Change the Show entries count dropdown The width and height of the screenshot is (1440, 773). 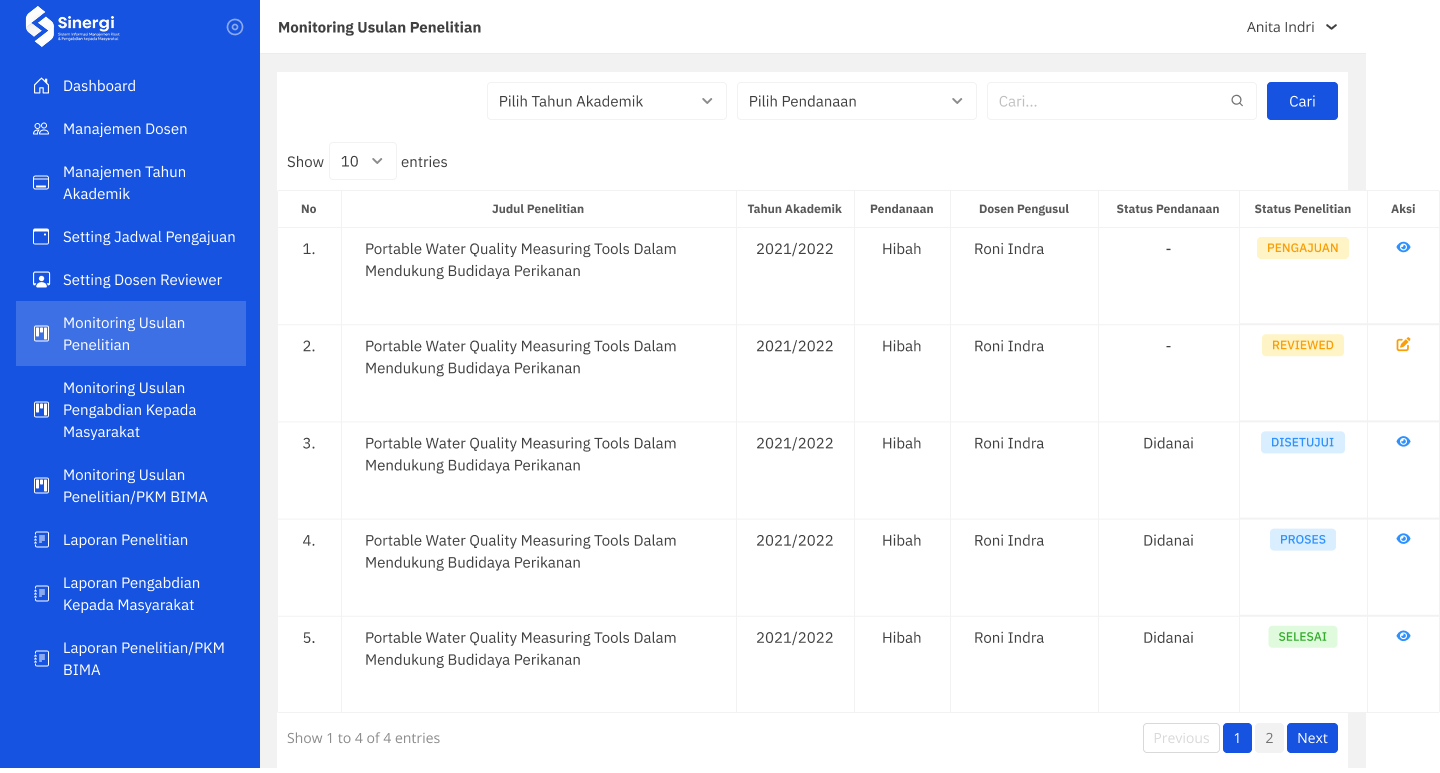coord(363,161)
